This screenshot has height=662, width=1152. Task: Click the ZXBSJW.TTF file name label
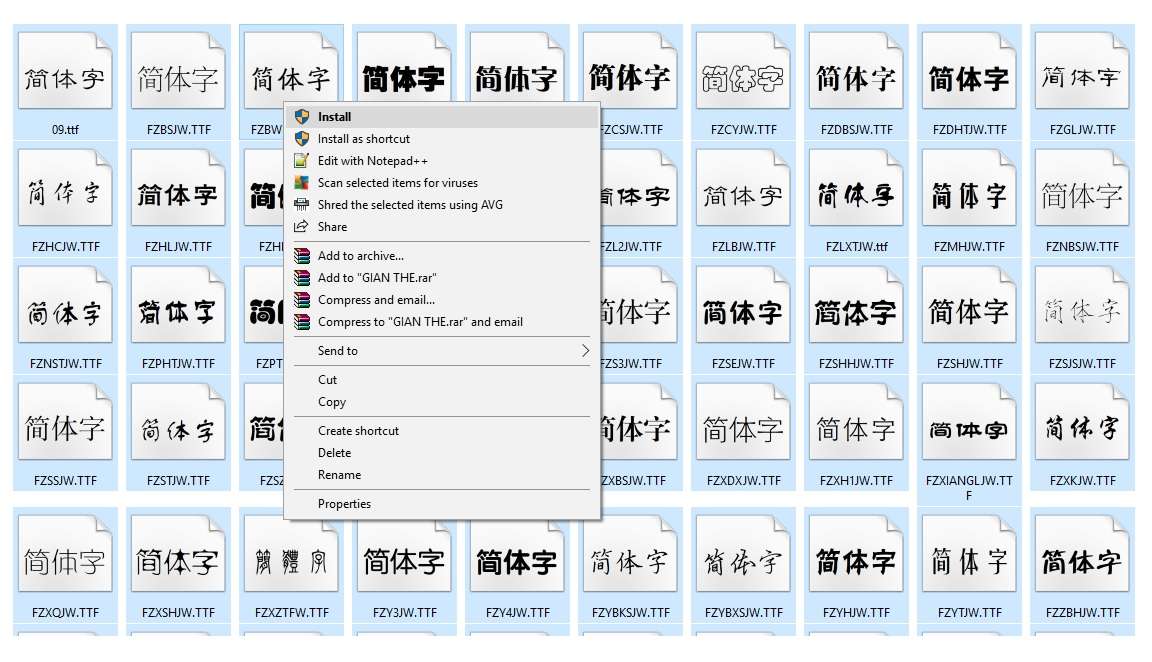634,481
